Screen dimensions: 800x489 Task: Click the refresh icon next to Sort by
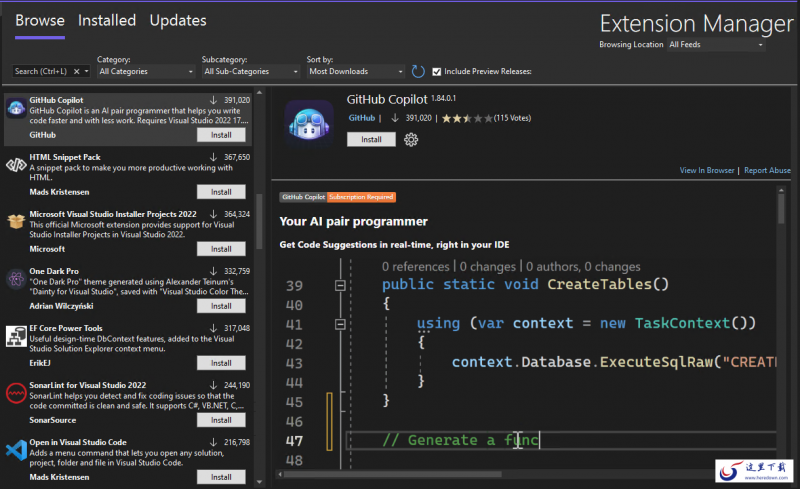point(418,71)
